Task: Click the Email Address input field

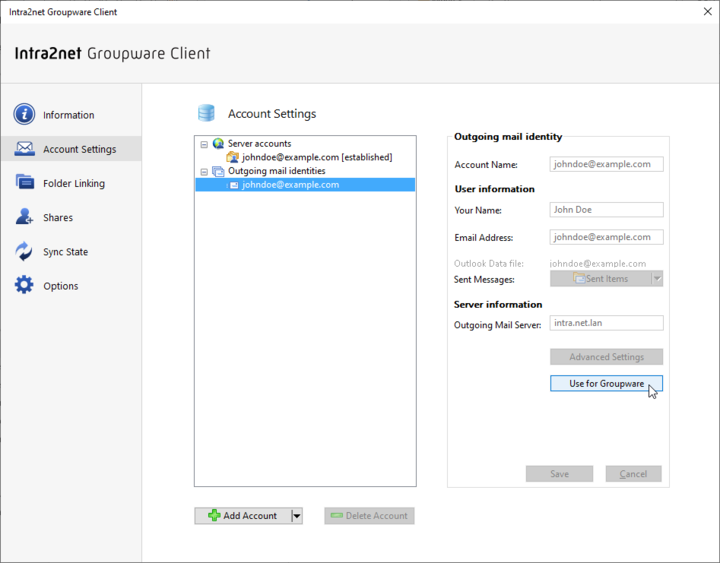Action: point(606,237)
